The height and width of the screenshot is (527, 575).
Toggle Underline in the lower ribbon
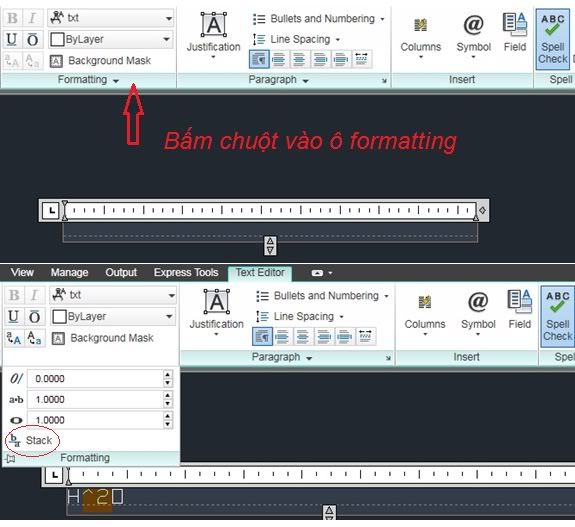[x=13, y=316]
